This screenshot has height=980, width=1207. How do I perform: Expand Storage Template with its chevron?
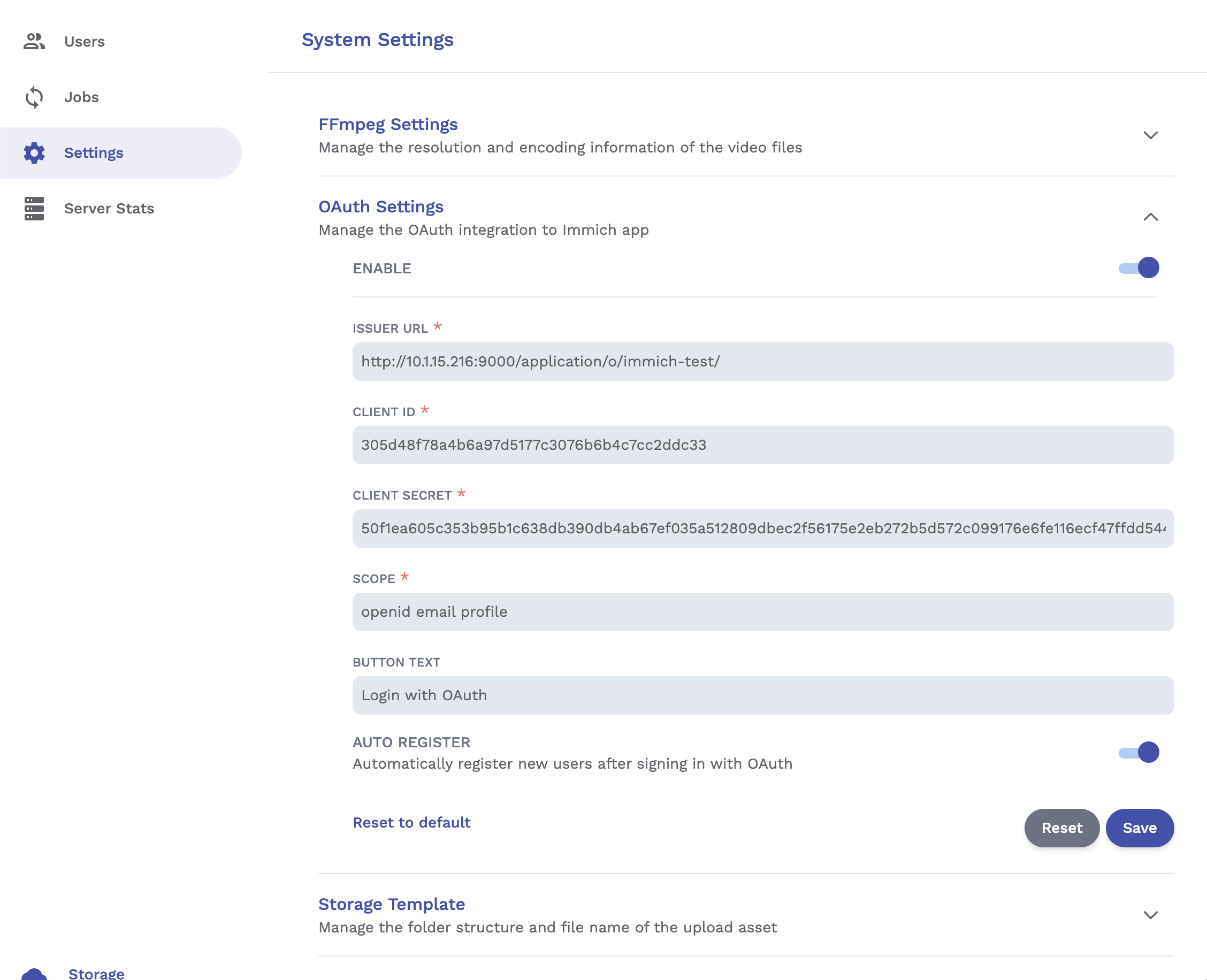click(x=1150, y=915)
